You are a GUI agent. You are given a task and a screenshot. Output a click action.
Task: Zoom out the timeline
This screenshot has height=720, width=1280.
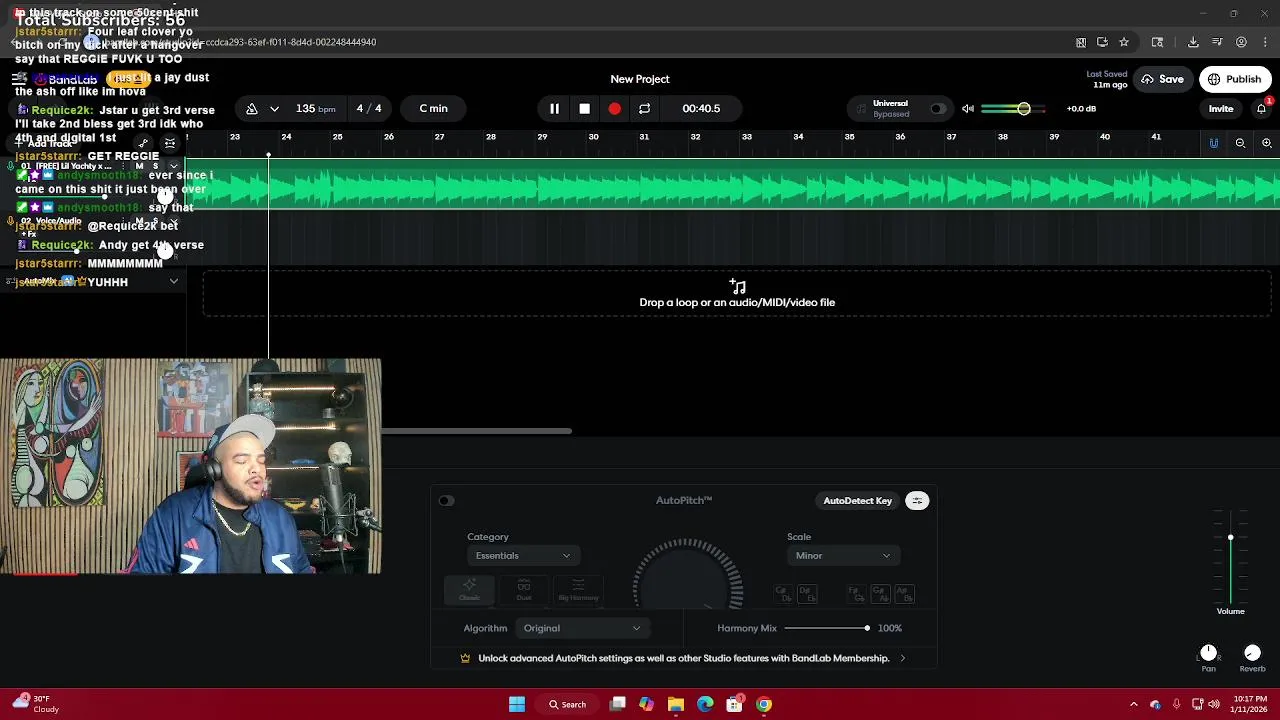tap(1240, 144)
